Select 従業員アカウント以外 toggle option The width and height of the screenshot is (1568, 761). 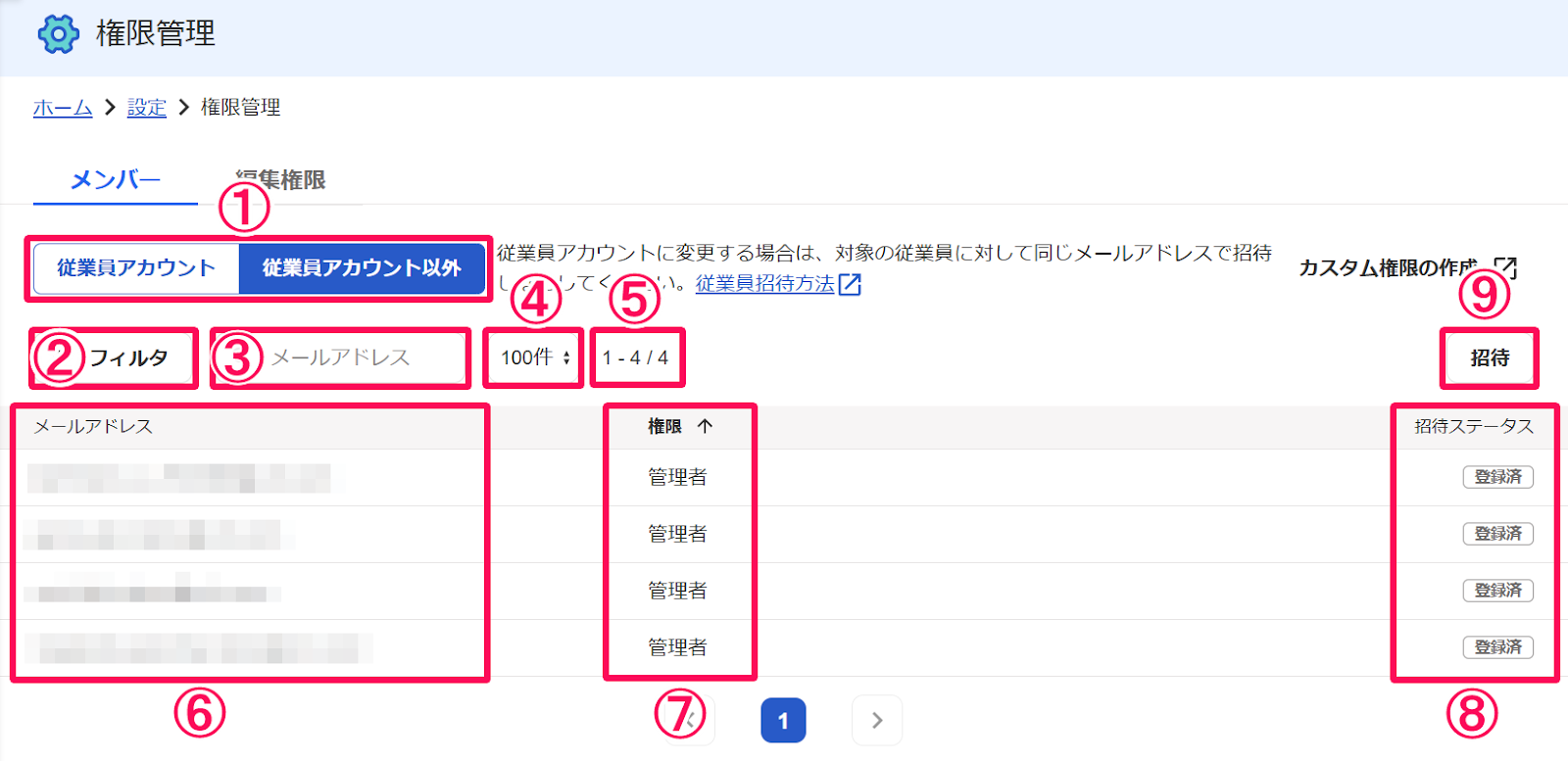click(362, 268)
